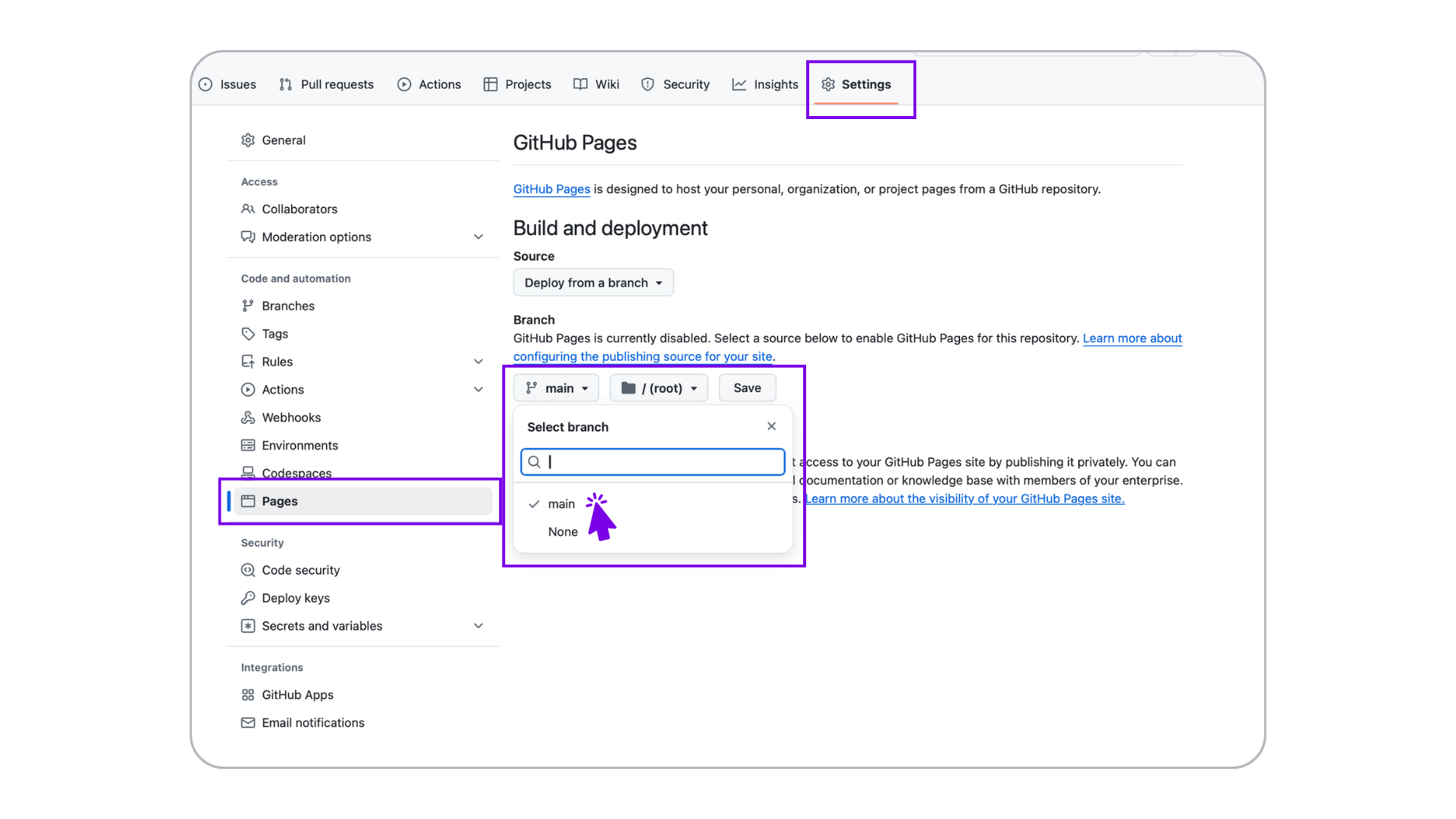Click the General gear icon in sidebar
This screenshot has height=819, width=1456.
click(248, 140)
